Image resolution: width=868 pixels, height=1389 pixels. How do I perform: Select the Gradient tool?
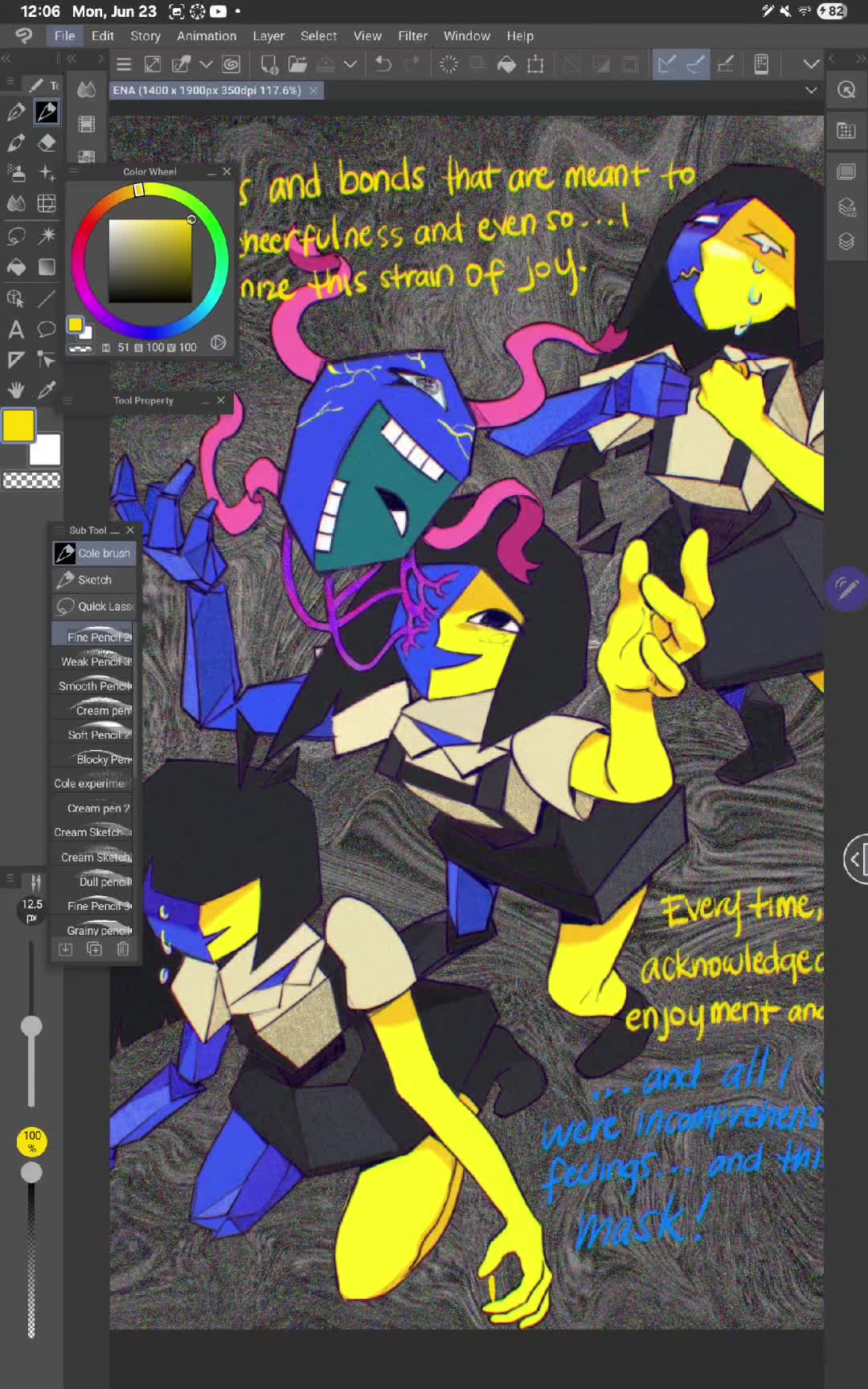click(x=47, y=267)
